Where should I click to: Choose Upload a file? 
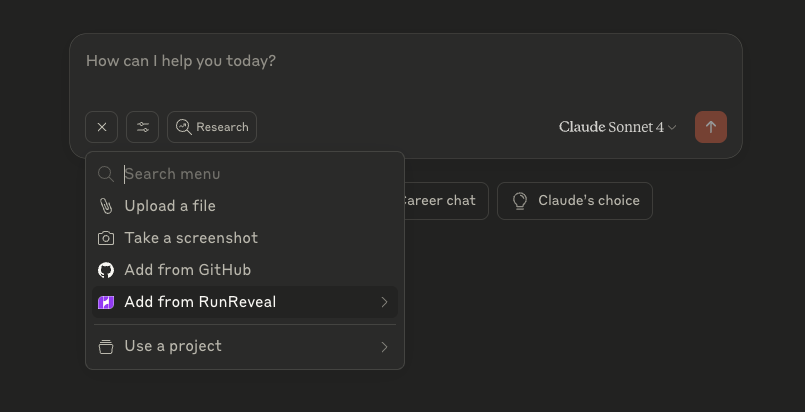tap(245, 206)
